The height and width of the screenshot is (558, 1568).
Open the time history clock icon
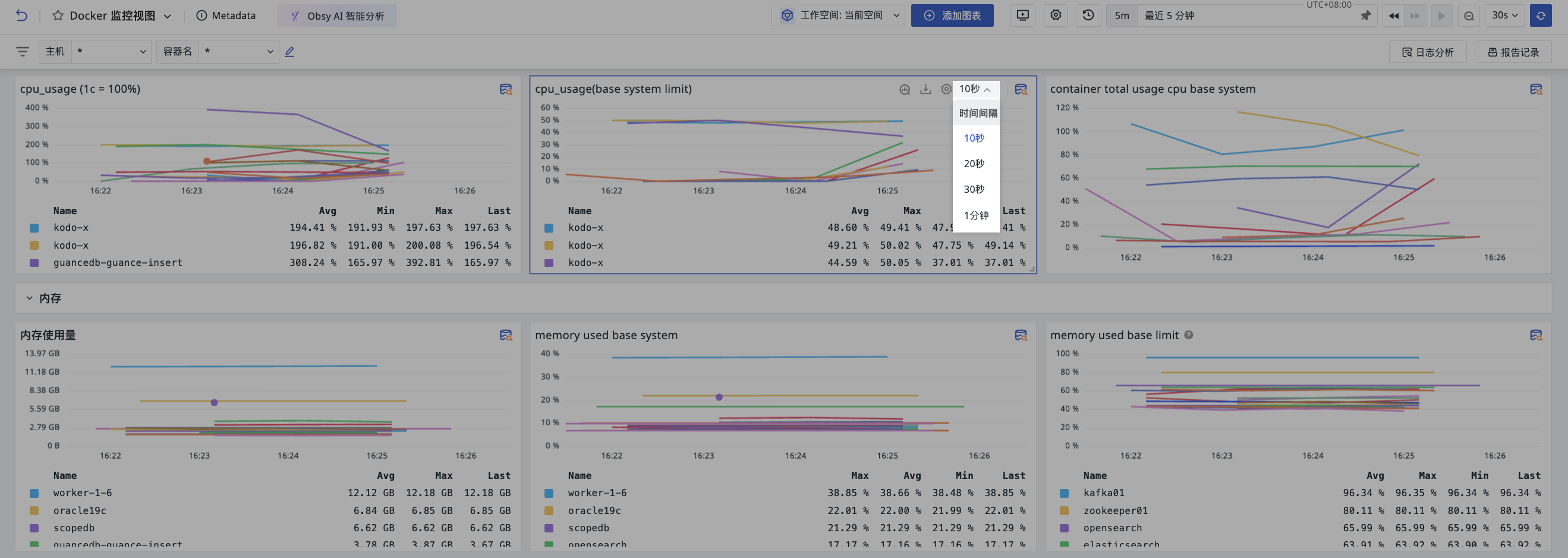point(1088,15)
